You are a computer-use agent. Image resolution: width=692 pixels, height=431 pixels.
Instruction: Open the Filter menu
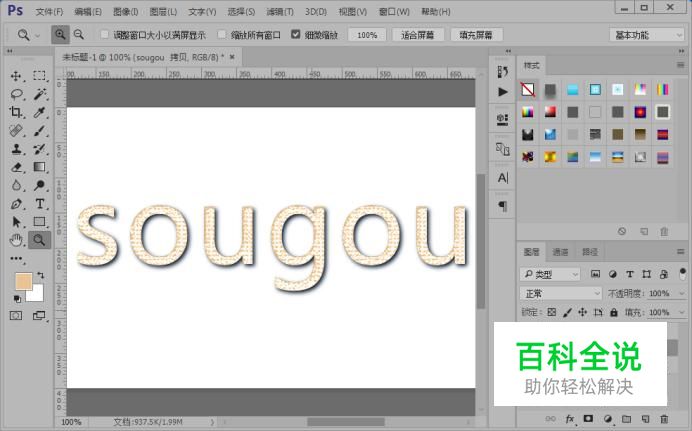pos(280,12)
